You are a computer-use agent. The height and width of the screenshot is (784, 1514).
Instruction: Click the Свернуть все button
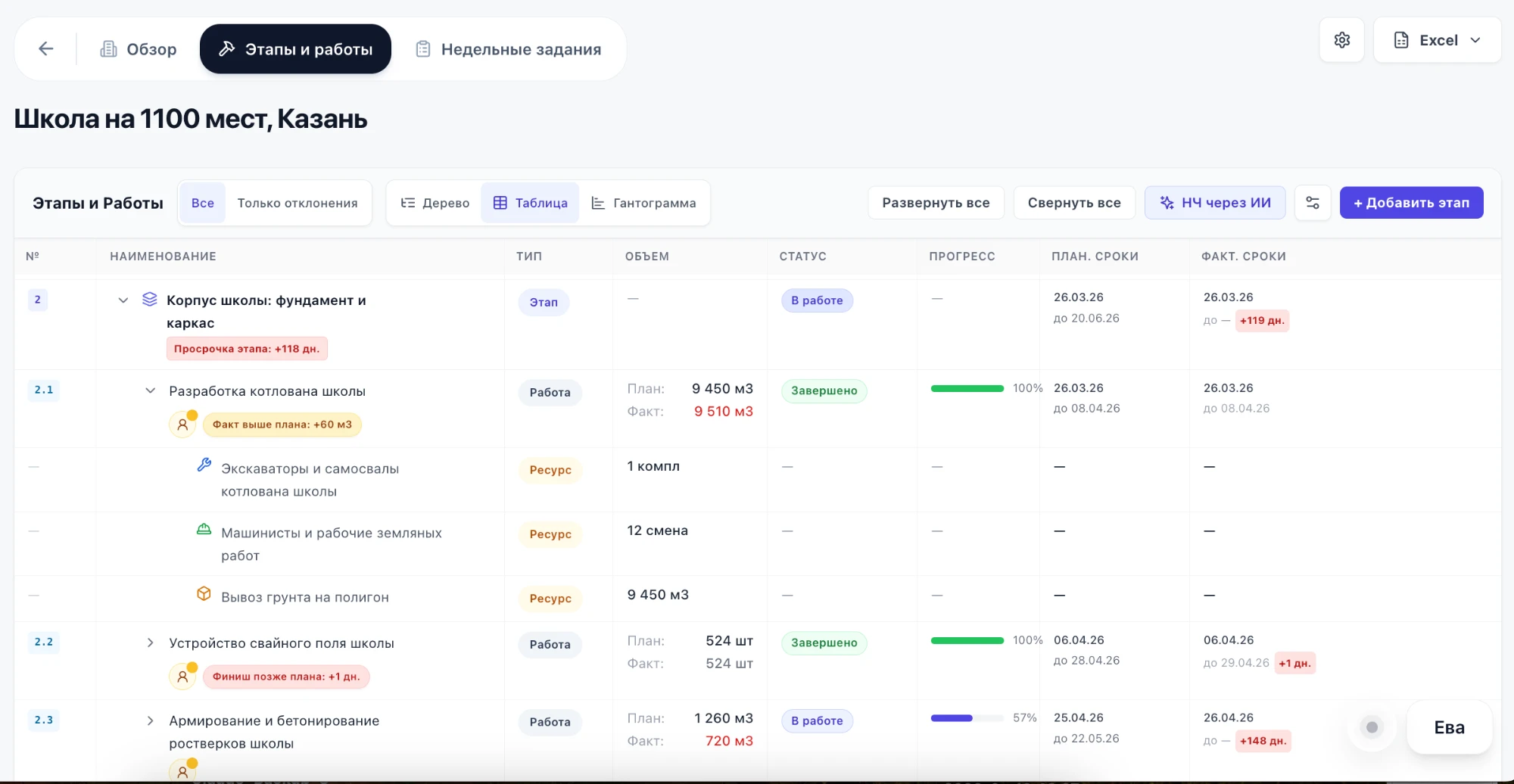tap(1074, 203)
